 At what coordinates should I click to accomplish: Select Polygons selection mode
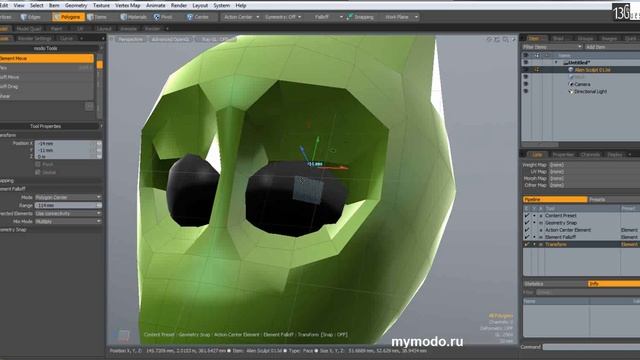[68, 17]
